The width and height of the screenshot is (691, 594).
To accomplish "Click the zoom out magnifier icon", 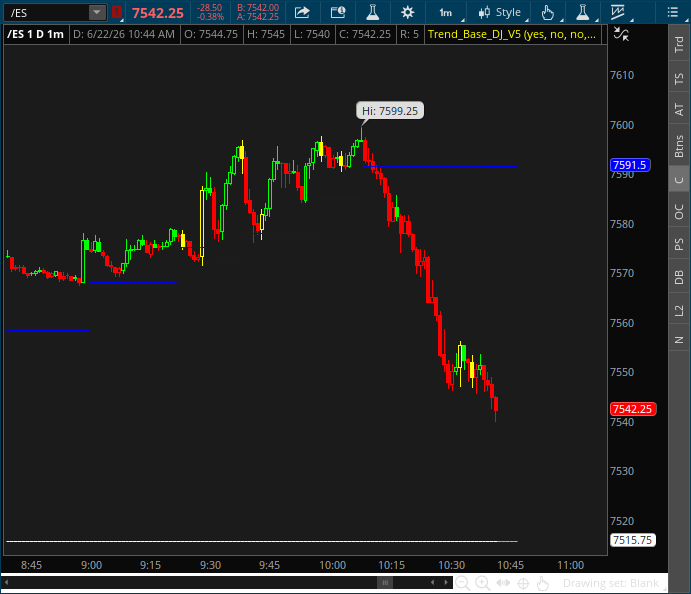I will tap(462, 583).
